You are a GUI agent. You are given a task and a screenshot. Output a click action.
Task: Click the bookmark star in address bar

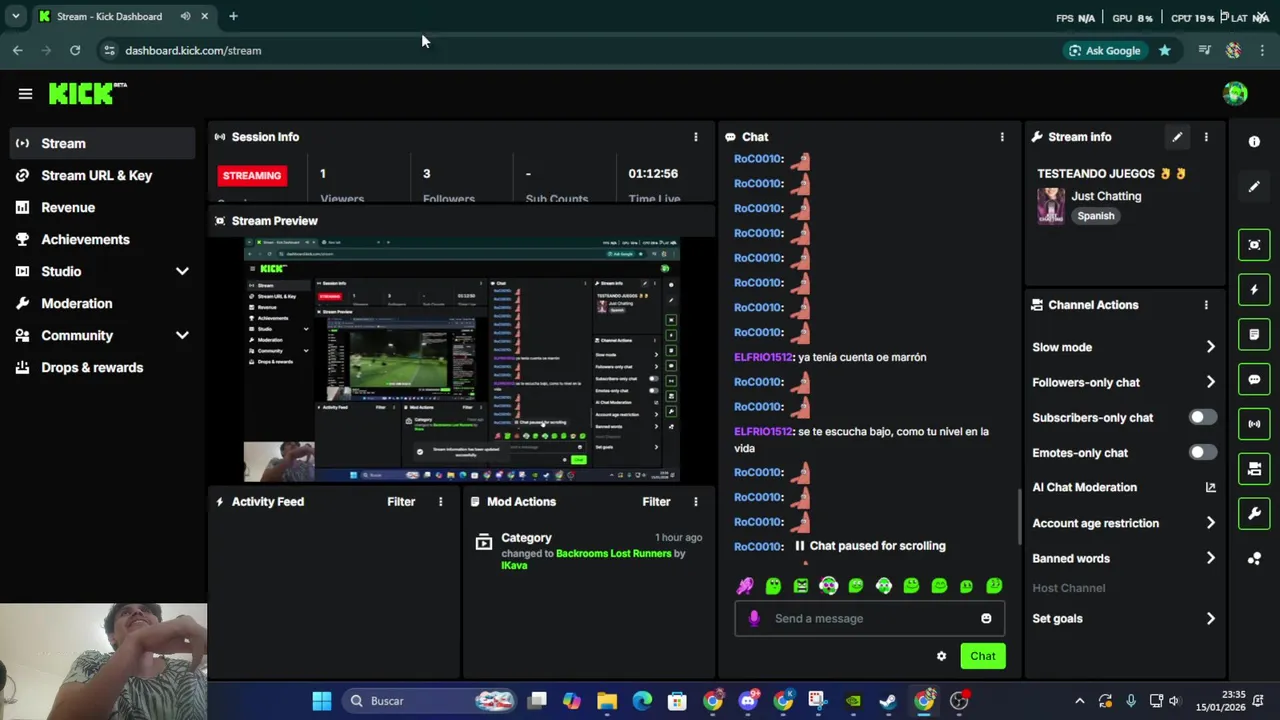1164,50
